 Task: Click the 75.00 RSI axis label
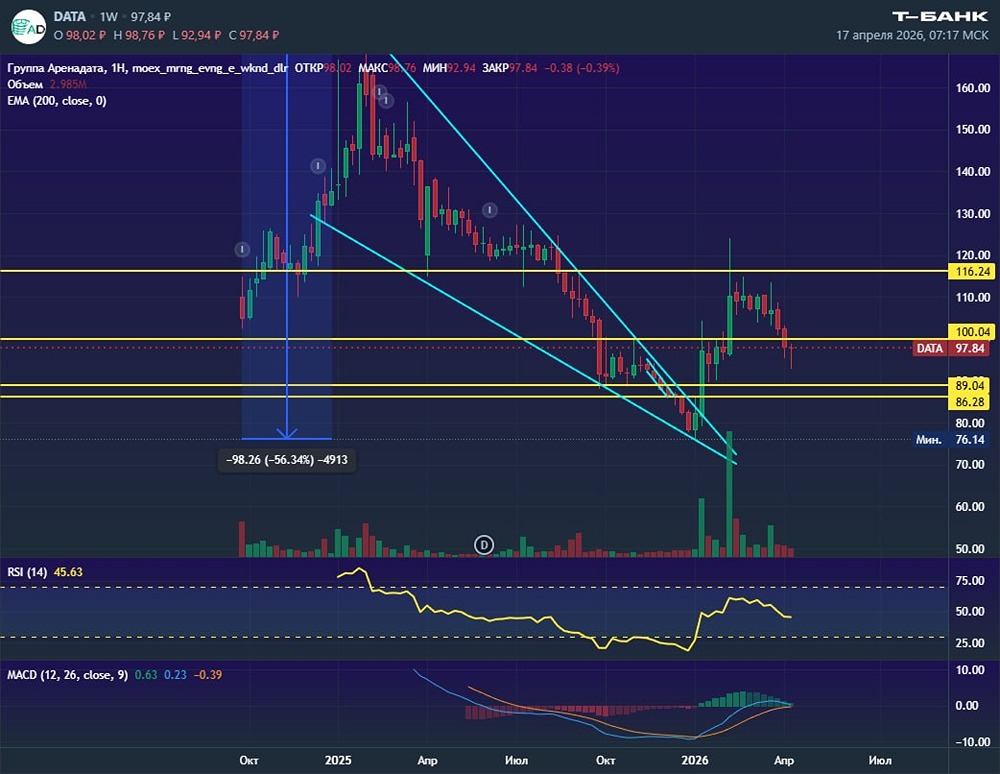pos(969,580)
